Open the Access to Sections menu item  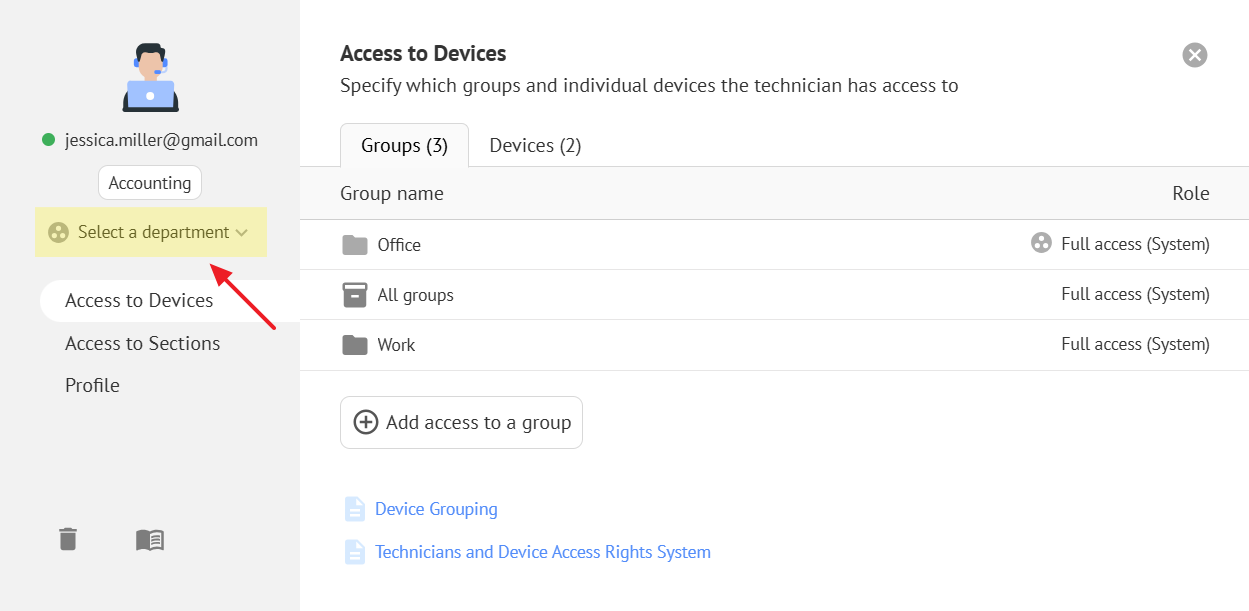point(142,343)
